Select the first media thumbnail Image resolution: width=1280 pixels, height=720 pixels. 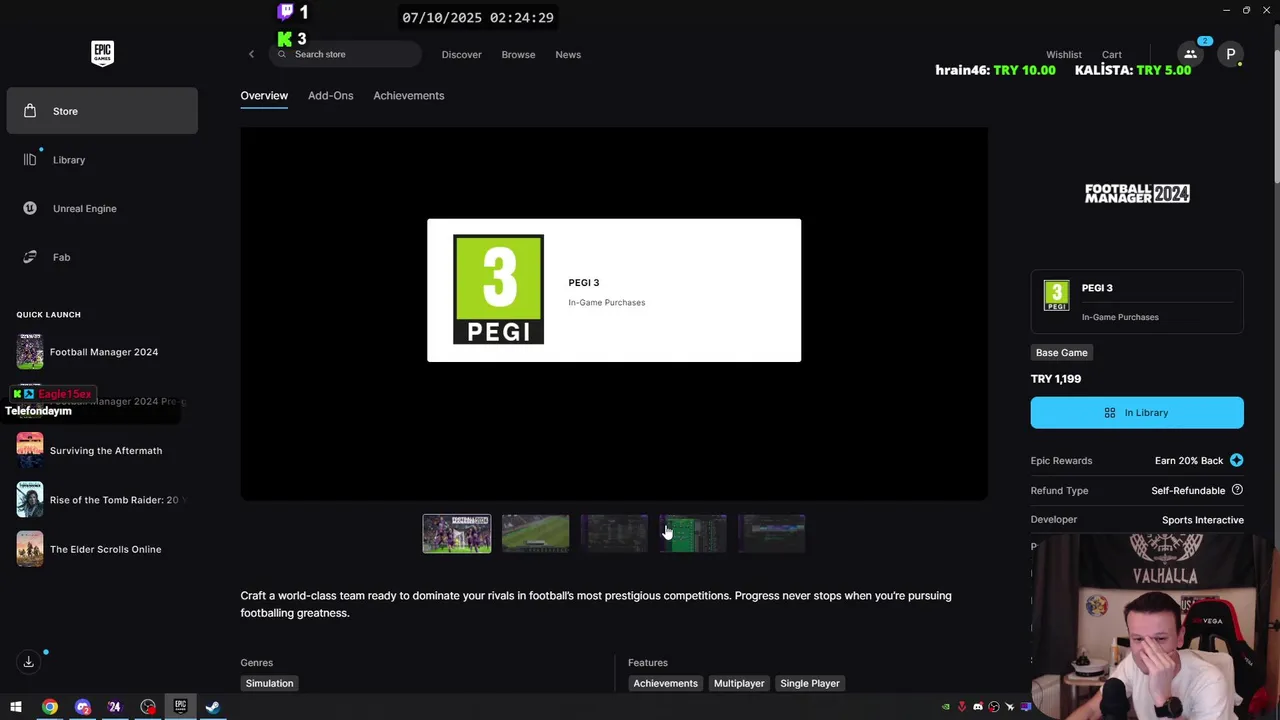point(457,534)
